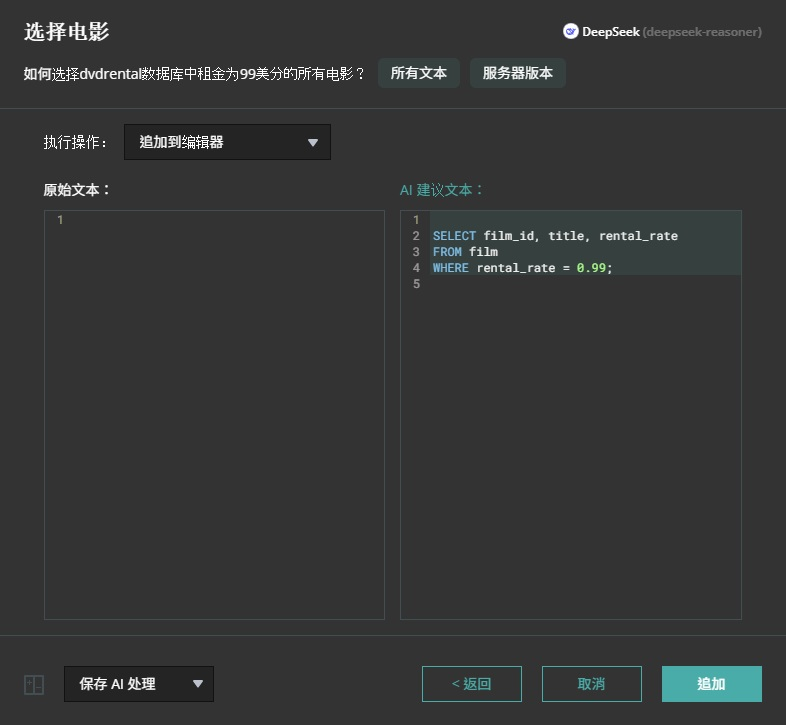The width and height of the screenshot is (786, 725).
Task: Toggle the split layout icon at bottom-left
Action: tap(34, 684)
